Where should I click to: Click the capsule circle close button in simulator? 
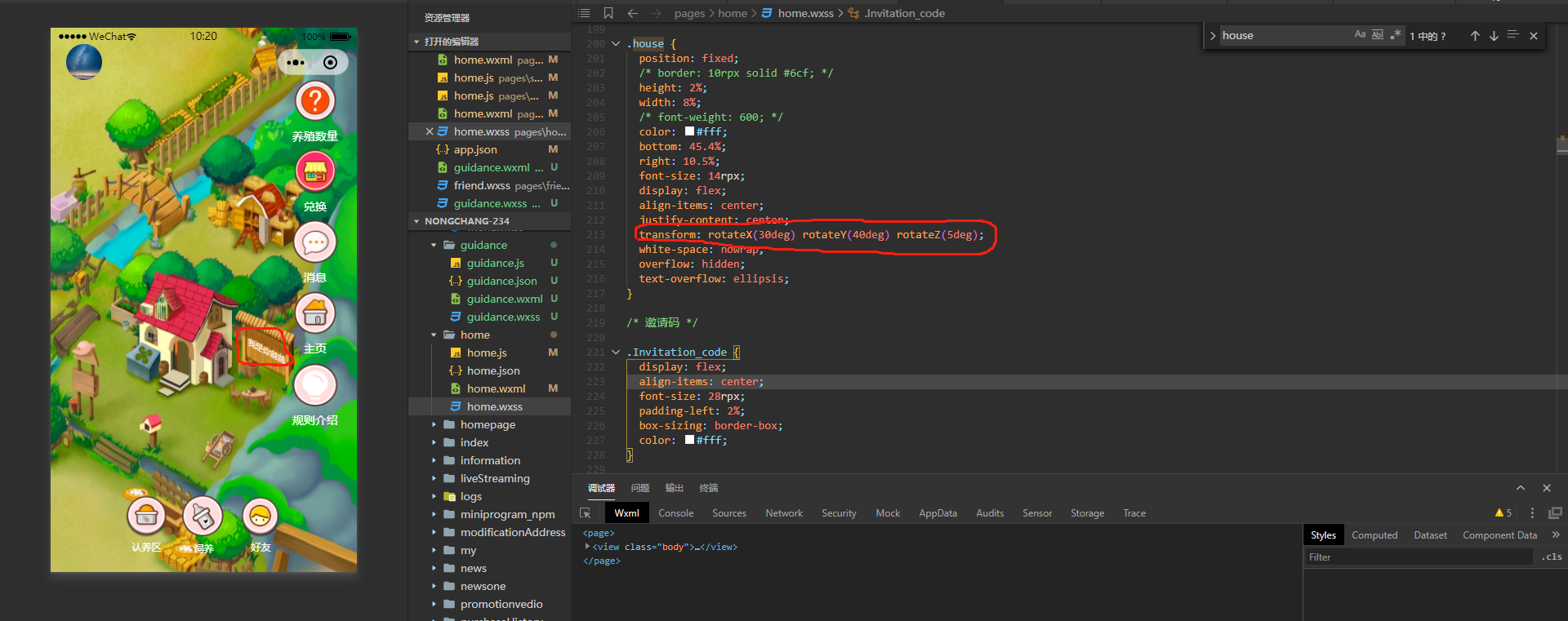coord(330,62)
